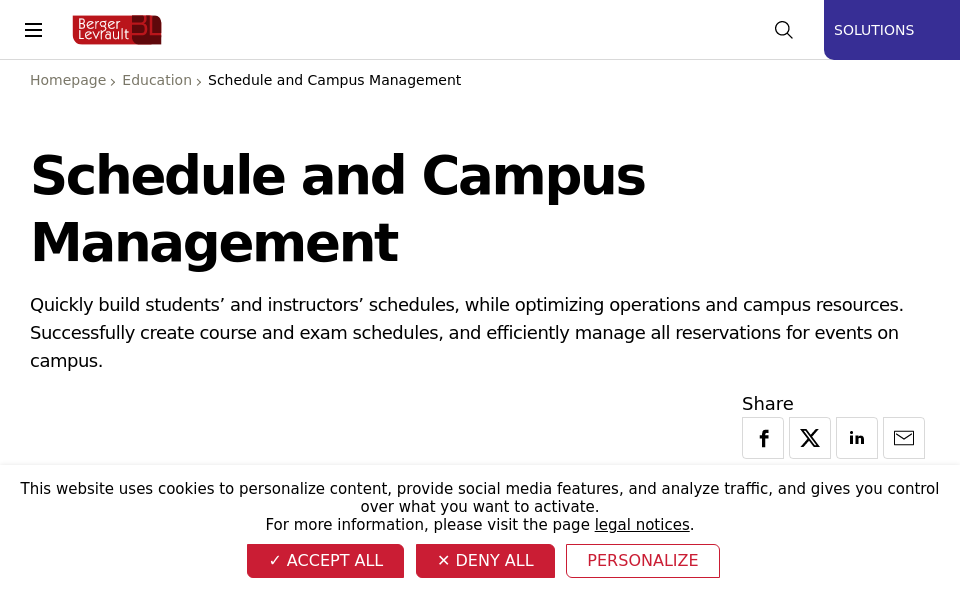Share the page on Facebook
Screen dimensions: 960x600
coord(763,438)
